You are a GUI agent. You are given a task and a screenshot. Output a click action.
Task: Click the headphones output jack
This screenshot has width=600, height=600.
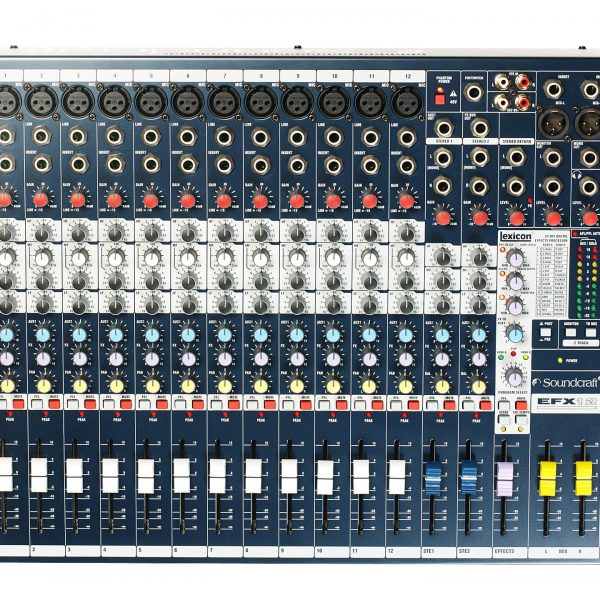tap(589, 187)
